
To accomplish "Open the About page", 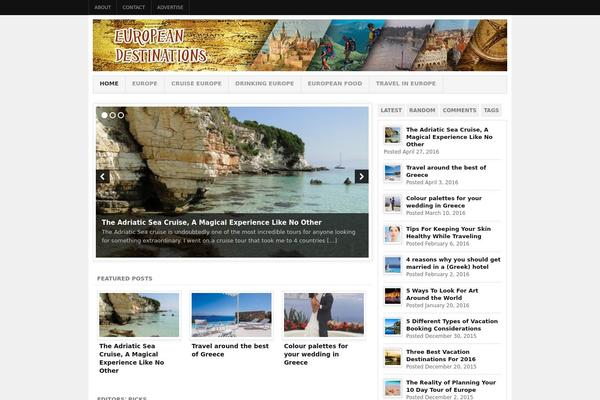I will pos(103,7).
